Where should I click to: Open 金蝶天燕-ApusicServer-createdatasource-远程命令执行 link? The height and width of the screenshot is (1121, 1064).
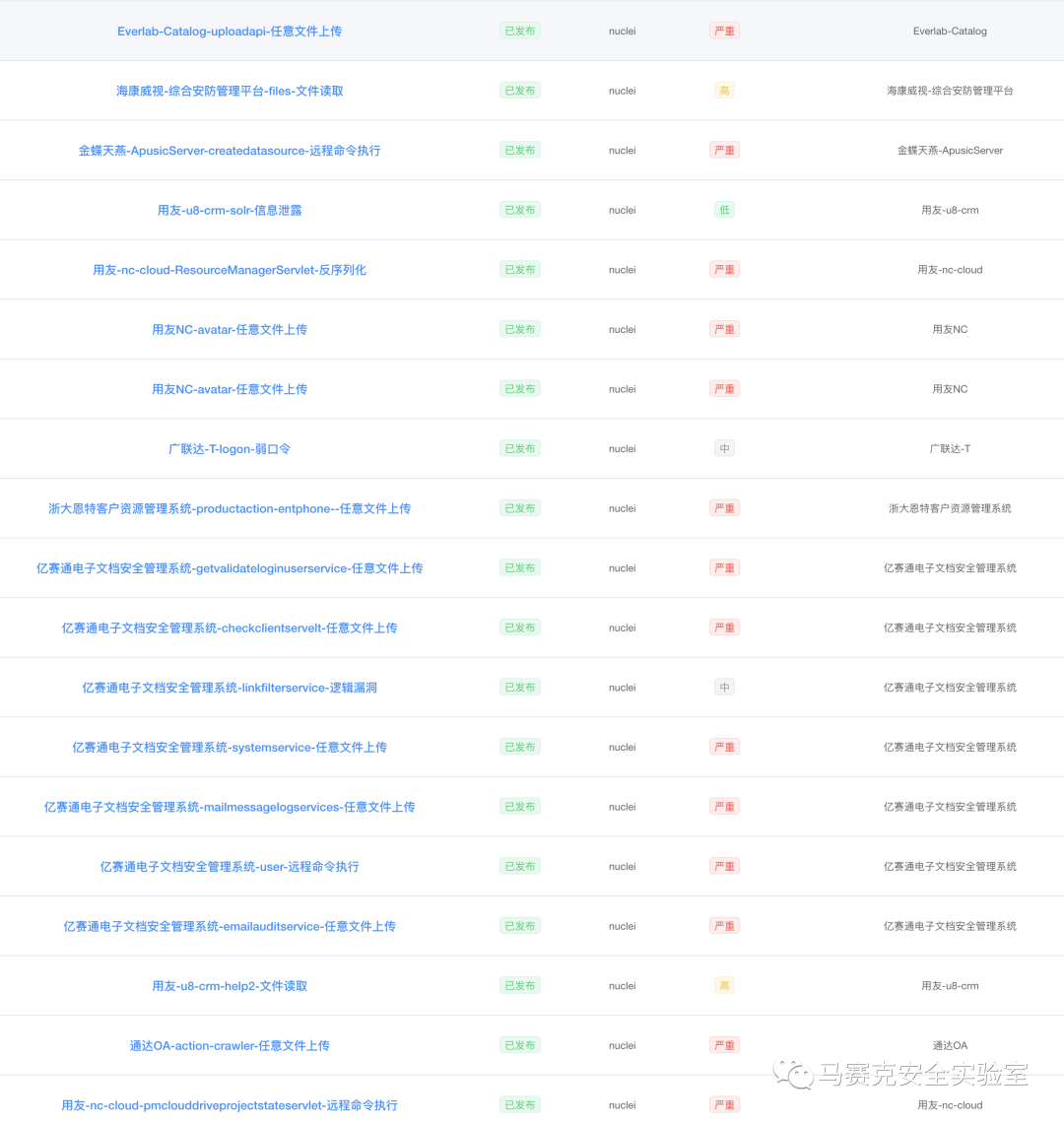click(x=230, y=151)
